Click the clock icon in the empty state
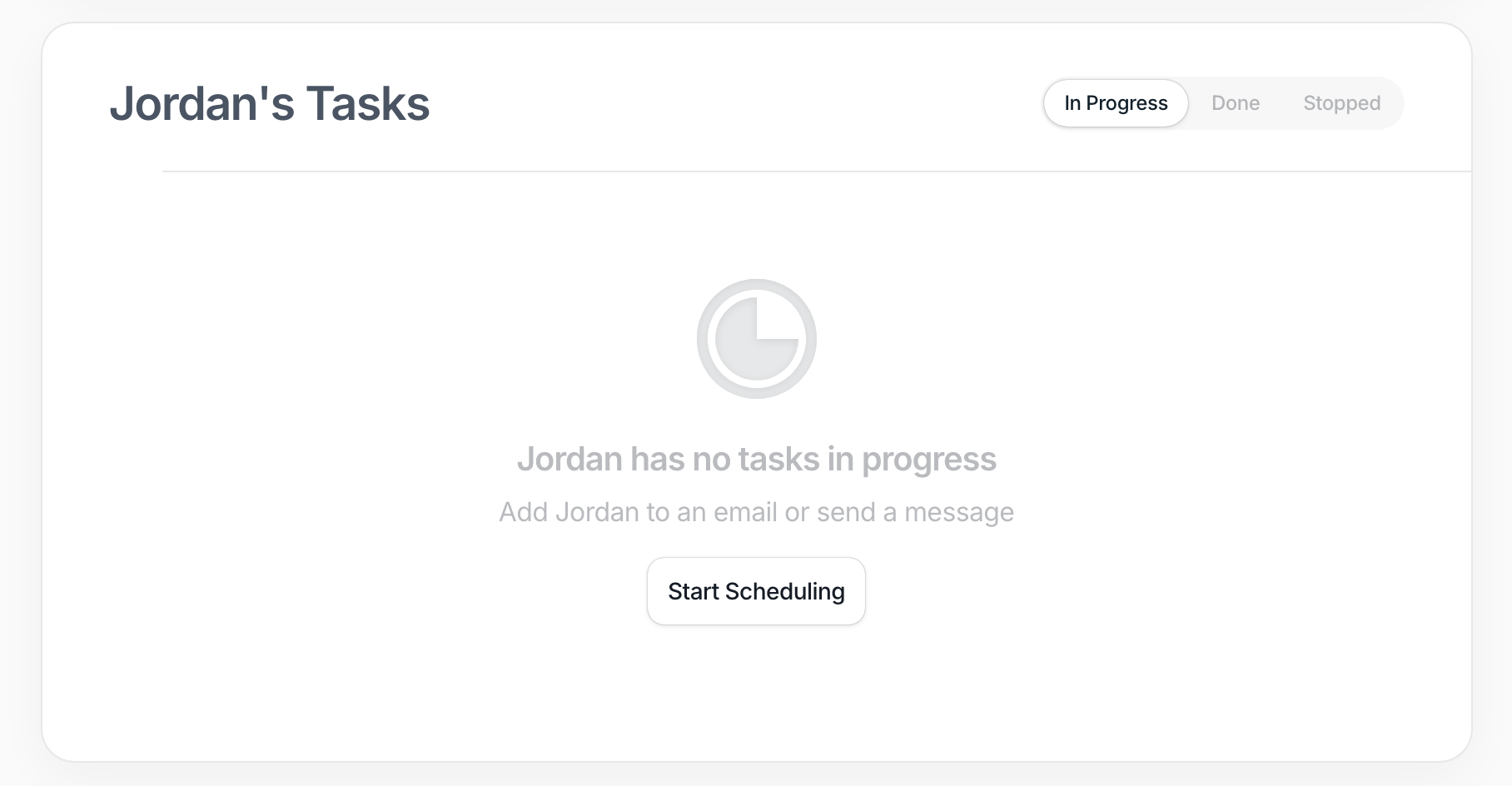Viewport: 1512px width, 786px height. tap(756, 339)
